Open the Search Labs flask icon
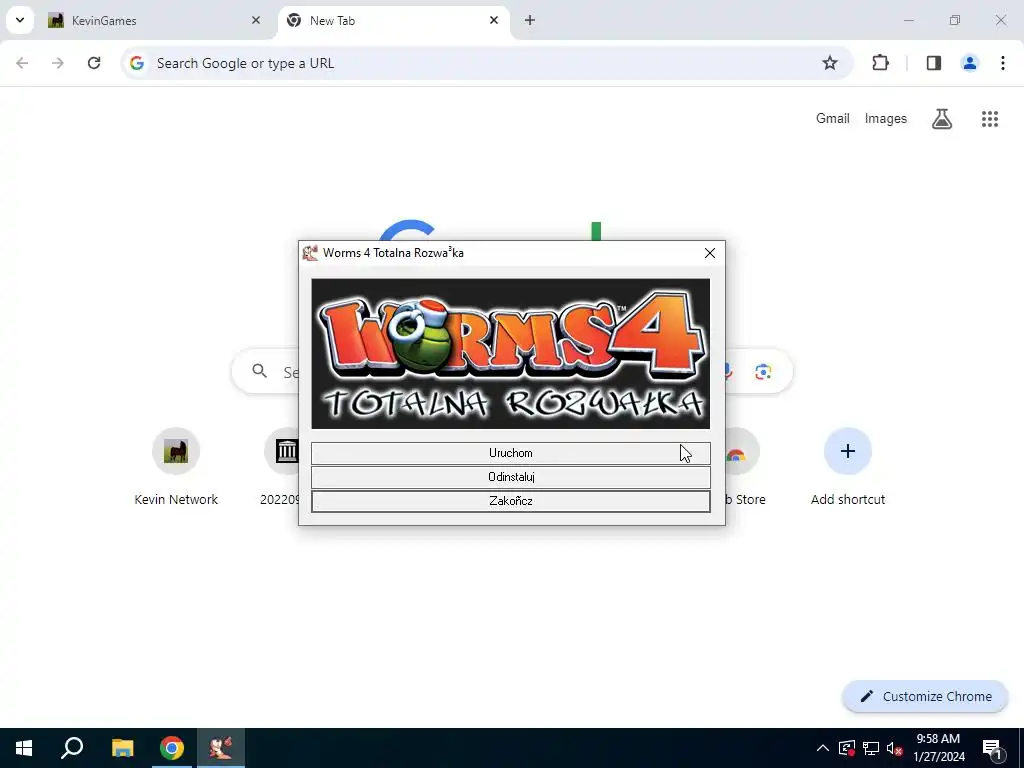The width and height of the screenshot is (1024, 768). point(942,119)
